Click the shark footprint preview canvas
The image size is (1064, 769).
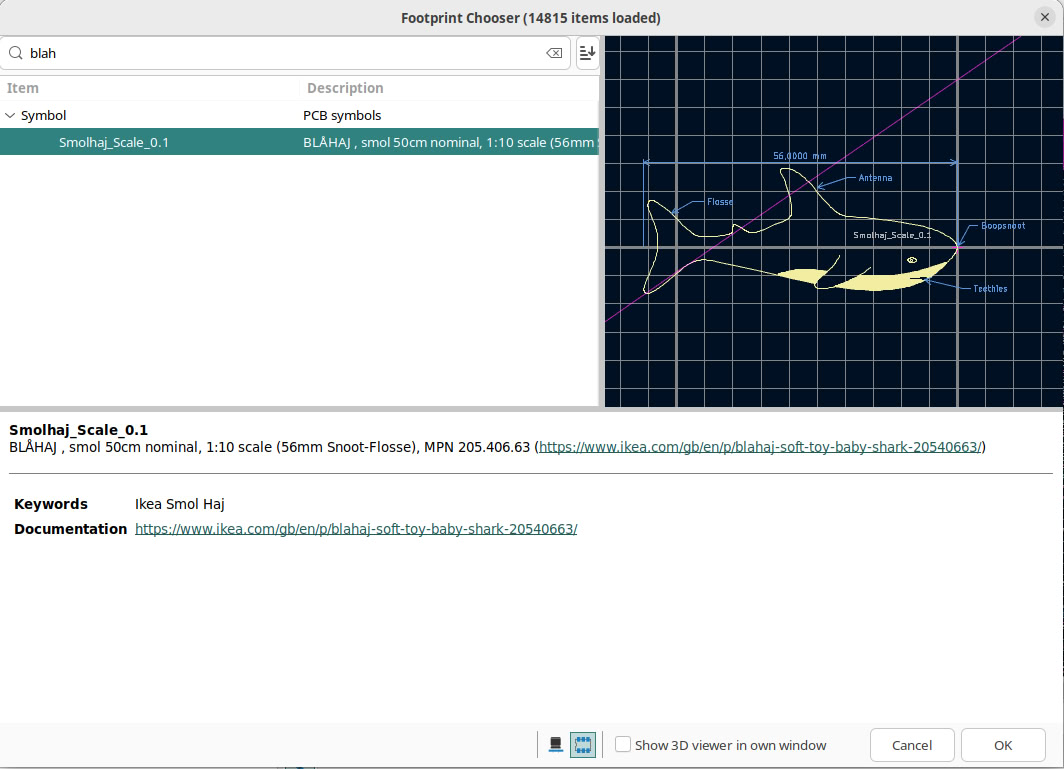click(x=834, y=221)
